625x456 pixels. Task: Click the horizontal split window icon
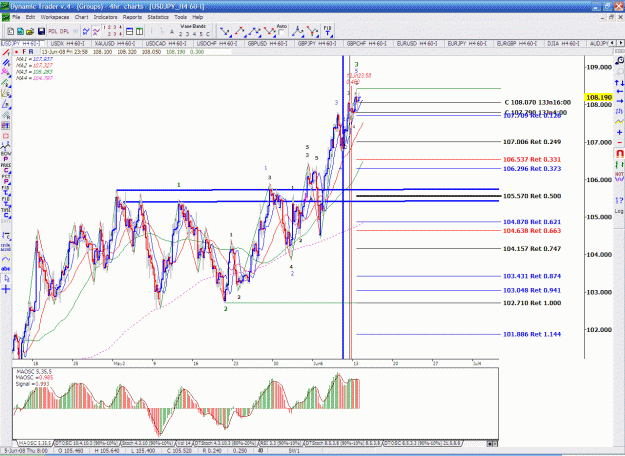click(130, 31)
